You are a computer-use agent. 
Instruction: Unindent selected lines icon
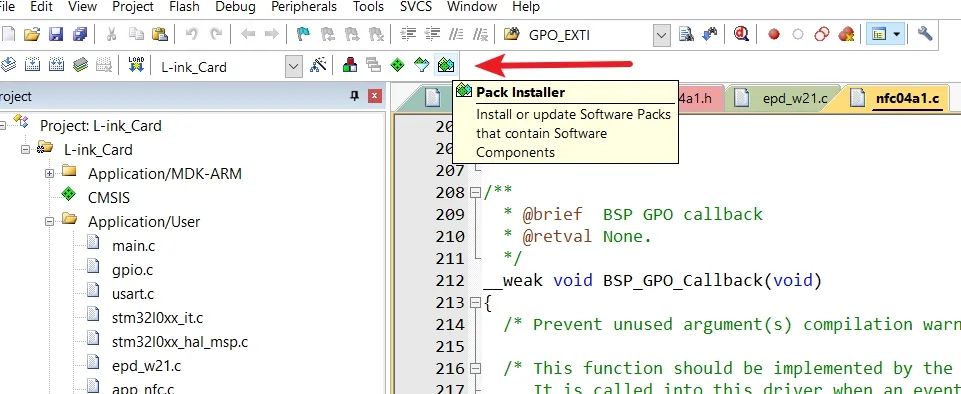point(433,34)
